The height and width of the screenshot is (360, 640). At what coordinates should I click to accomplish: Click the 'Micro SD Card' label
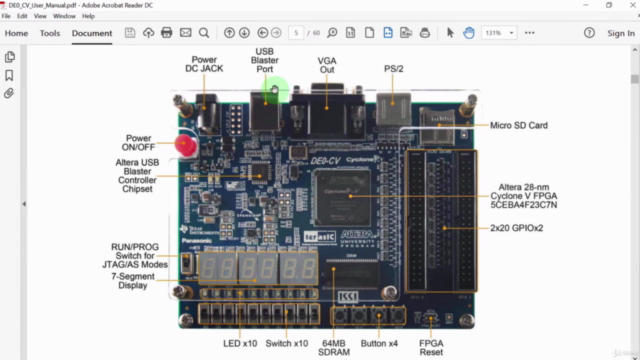tap(519, 125)
